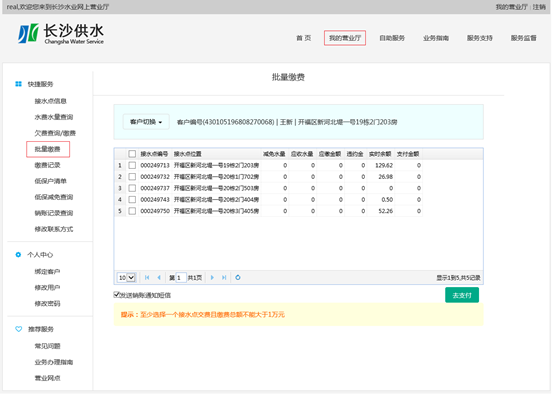Click 支付金额 column header

coord(408,154)
